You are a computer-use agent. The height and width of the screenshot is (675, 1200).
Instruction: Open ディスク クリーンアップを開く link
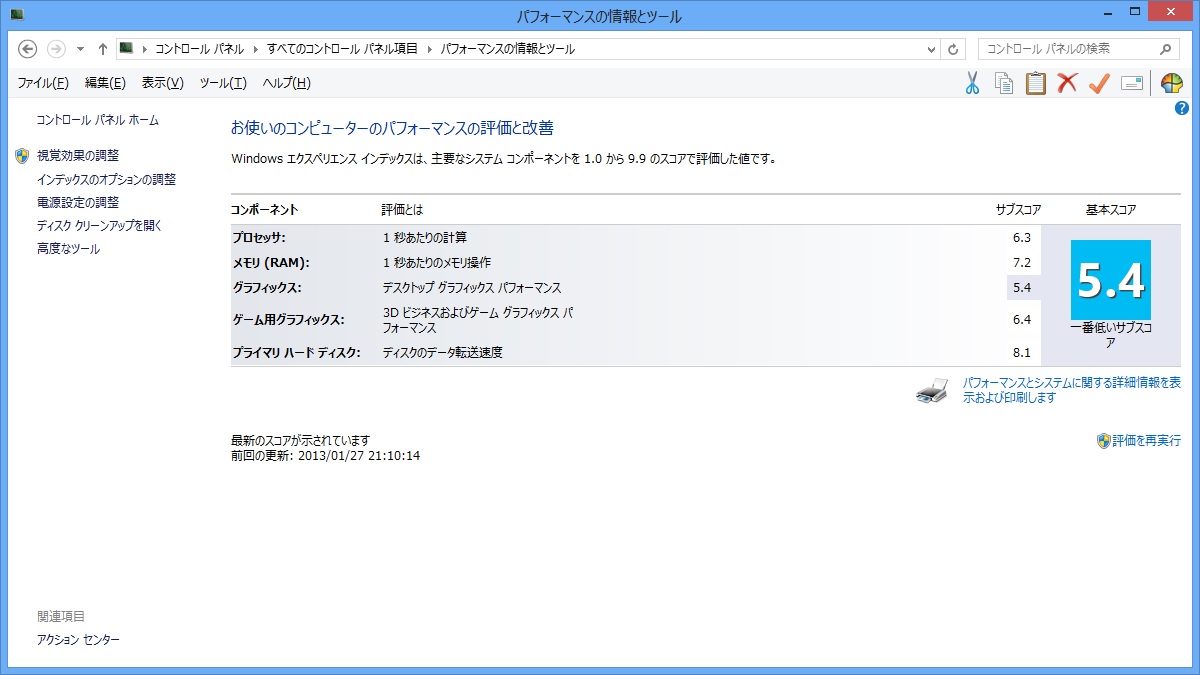tap(99, 226)
